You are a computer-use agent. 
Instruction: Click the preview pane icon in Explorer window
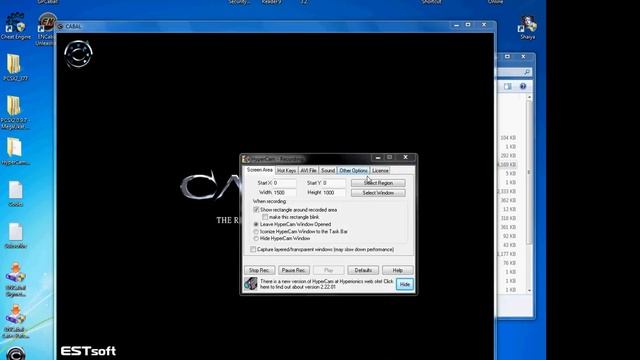point(507,86)
